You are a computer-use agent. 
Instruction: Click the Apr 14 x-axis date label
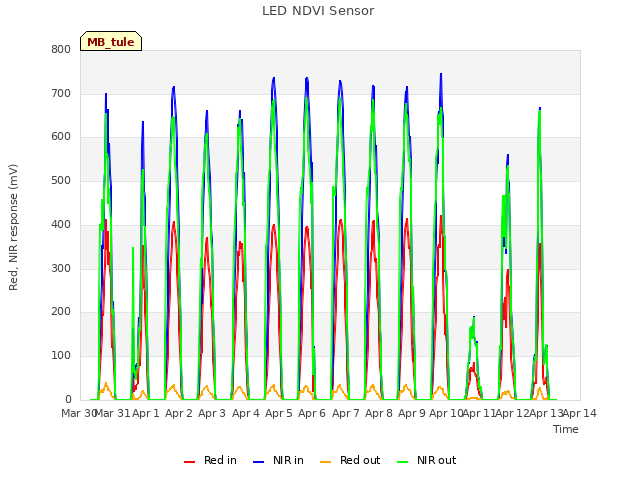pos(580,413)
